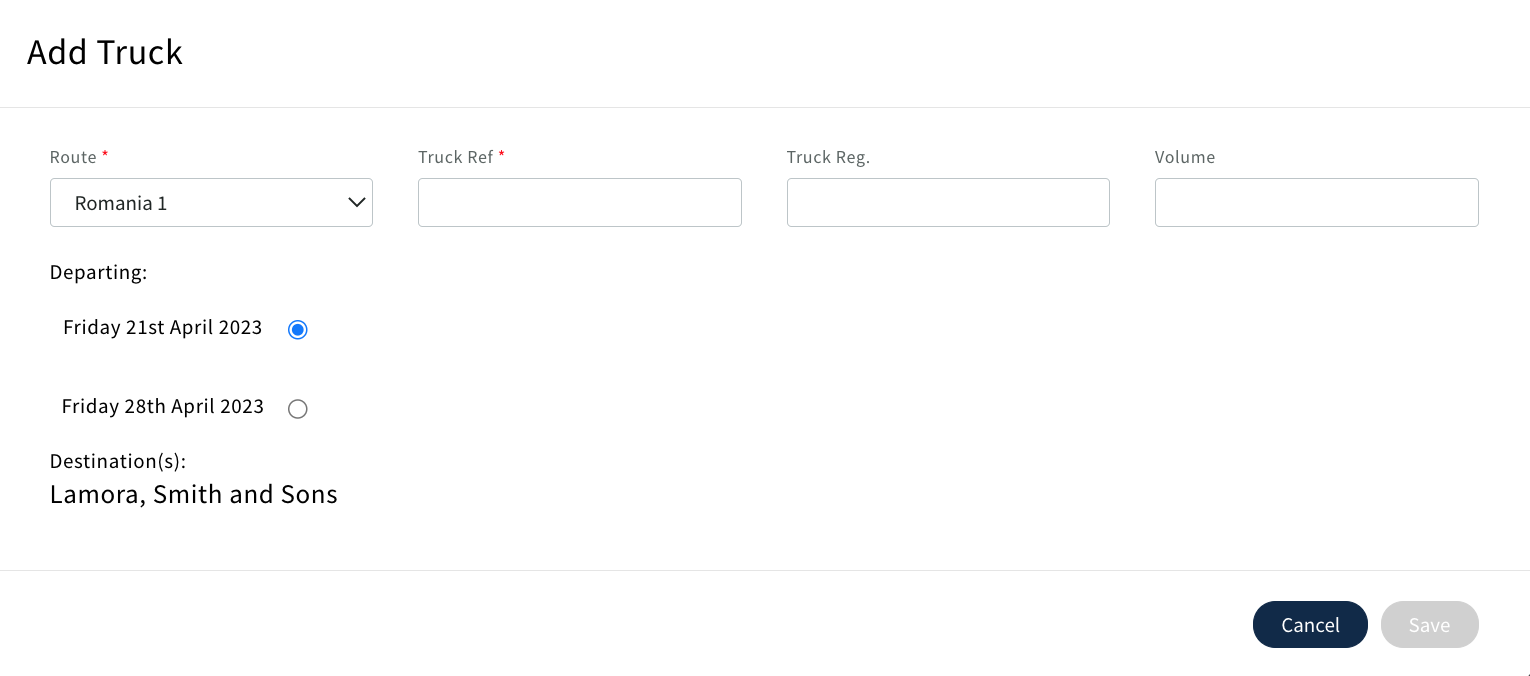Click the Lamora, Smith and Sons destination text

[193, 494]
